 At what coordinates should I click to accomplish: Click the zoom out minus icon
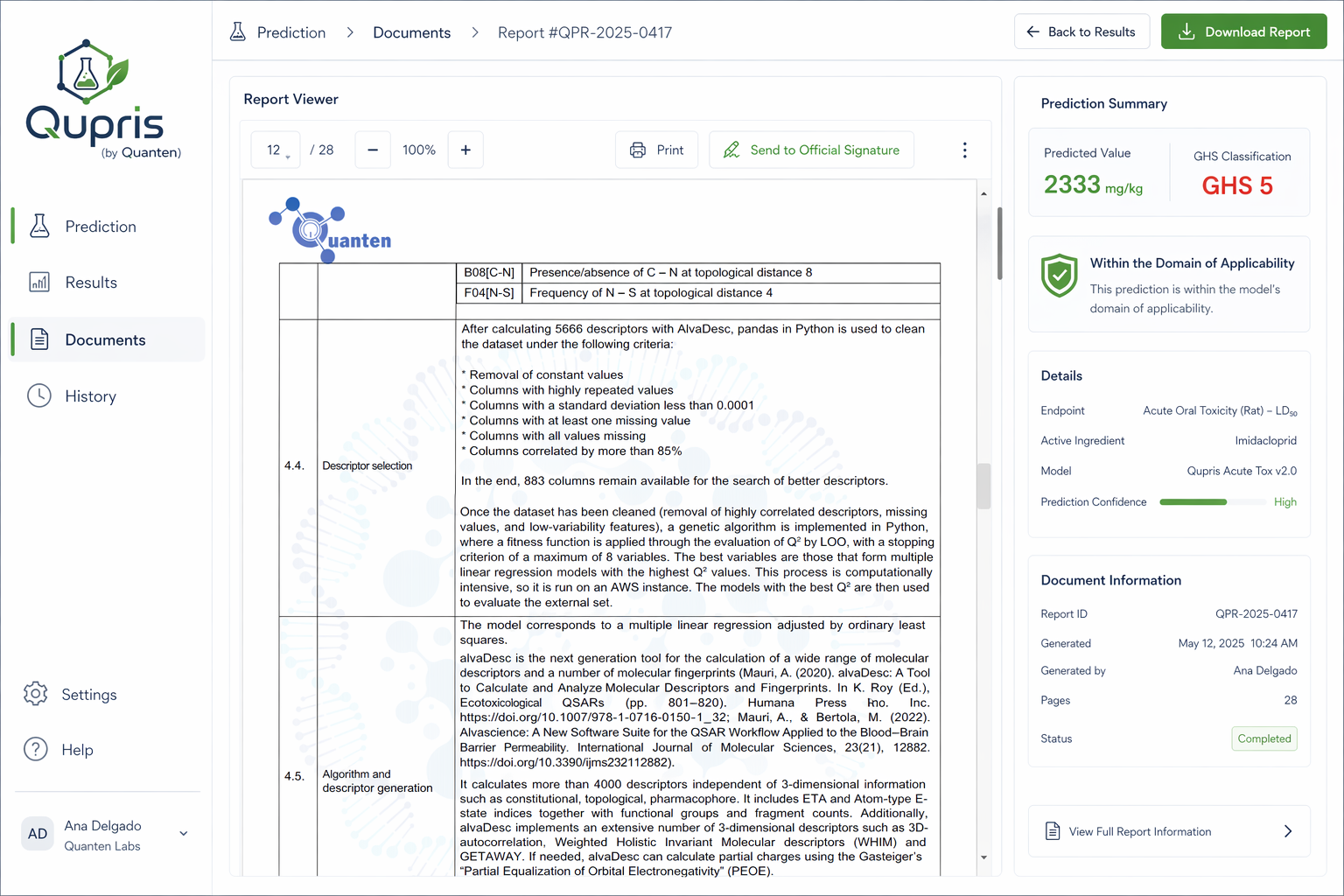click(x=373, y=150)
